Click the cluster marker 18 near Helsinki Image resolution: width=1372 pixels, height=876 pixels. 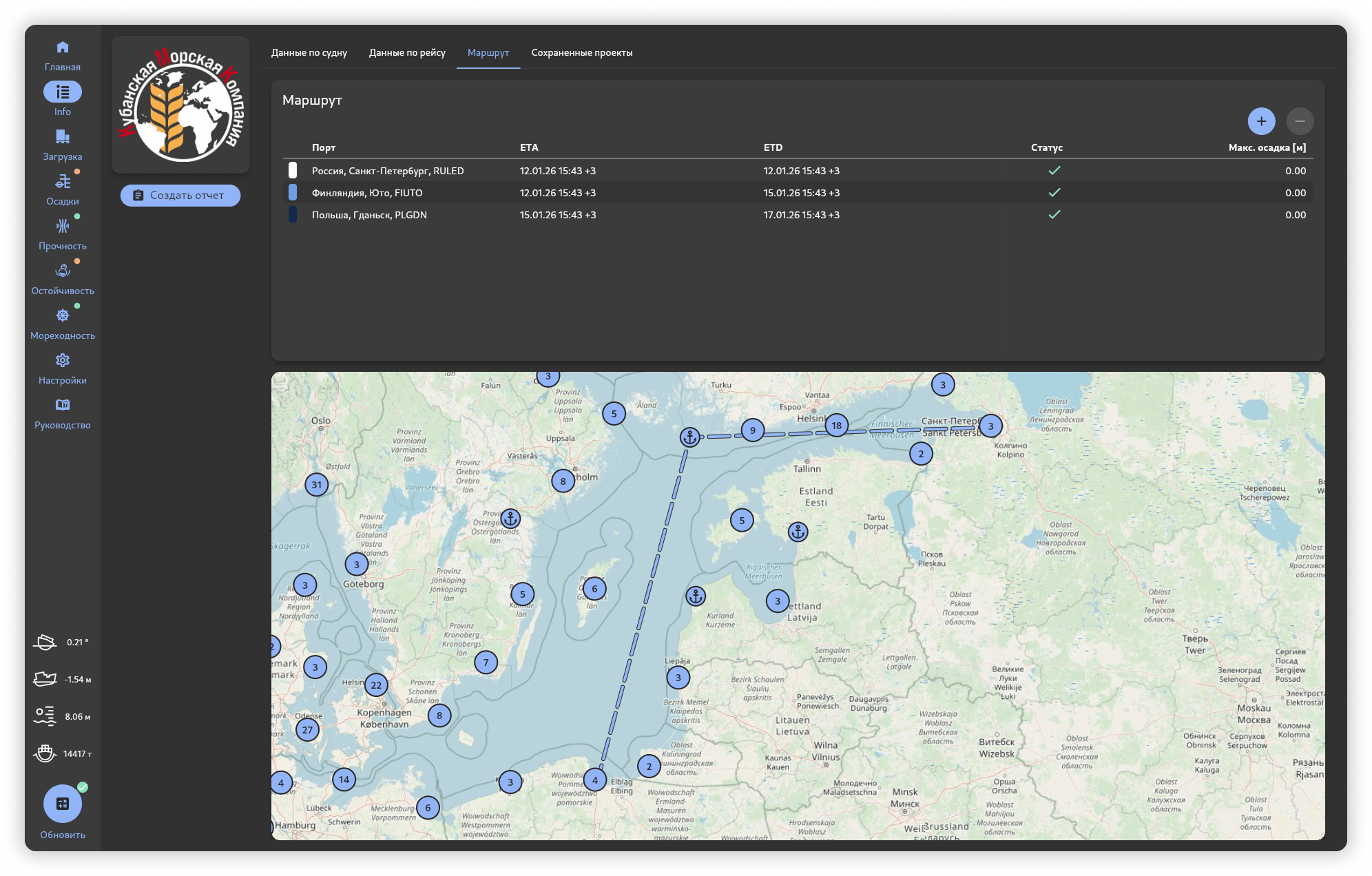836,426
